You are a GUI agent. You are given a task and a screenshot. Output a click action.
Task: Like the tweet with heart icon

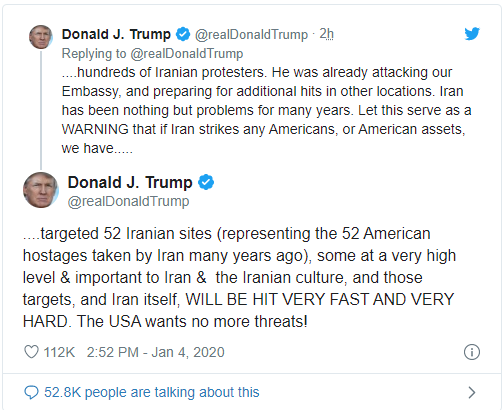pos(32,352)
